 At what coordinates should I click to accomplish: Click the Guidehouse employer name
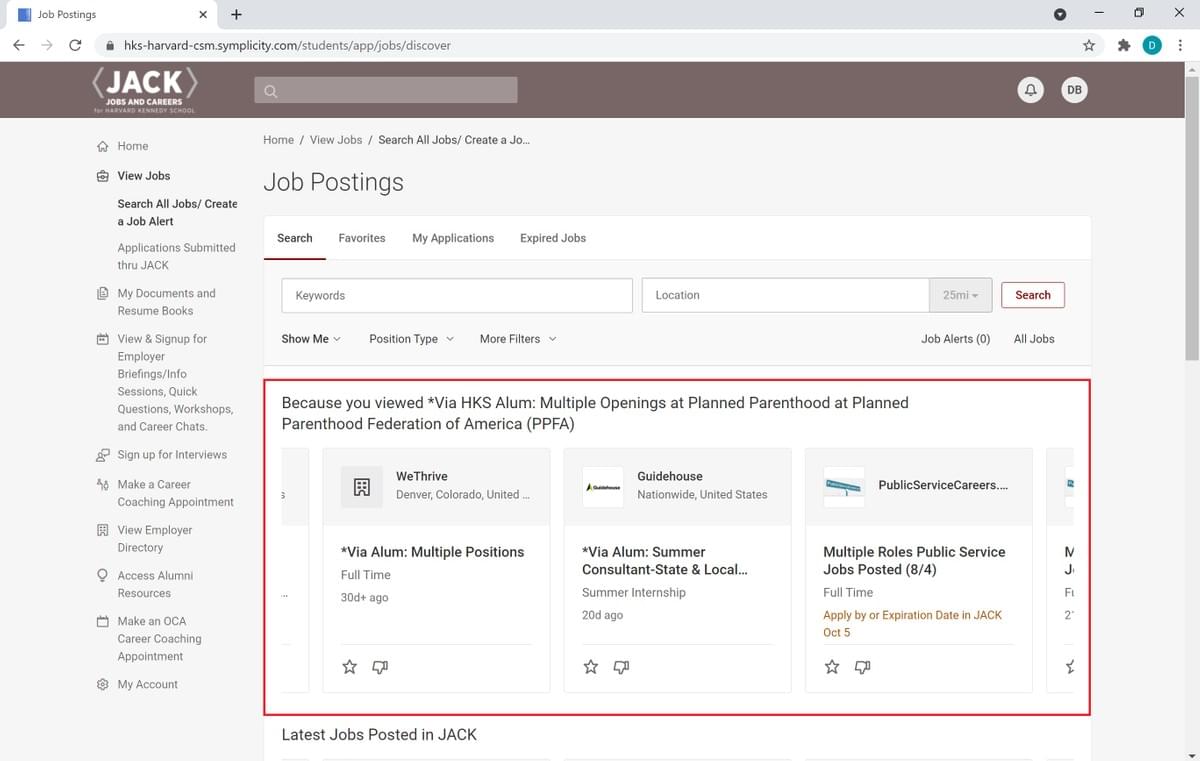click(670, 476)
